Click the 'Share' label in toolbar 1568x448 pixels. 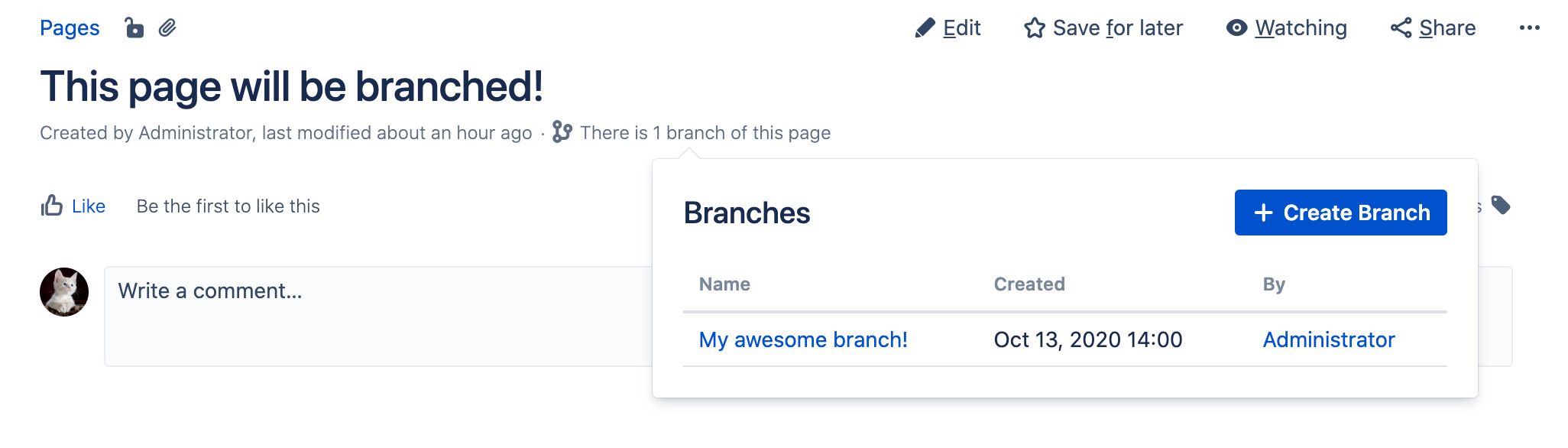point(1447,28)
